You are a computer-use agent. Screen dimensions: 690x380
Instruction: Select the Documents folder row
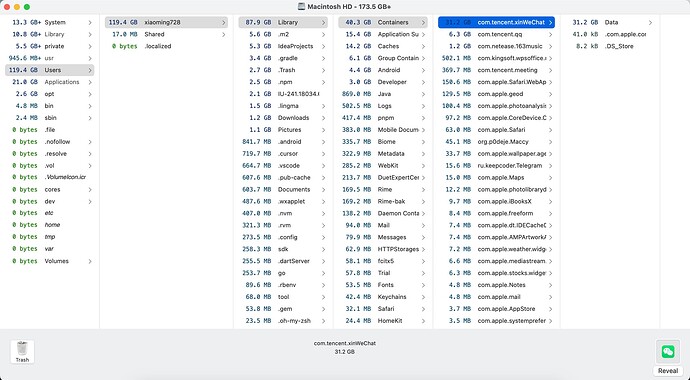pos(283,190)
